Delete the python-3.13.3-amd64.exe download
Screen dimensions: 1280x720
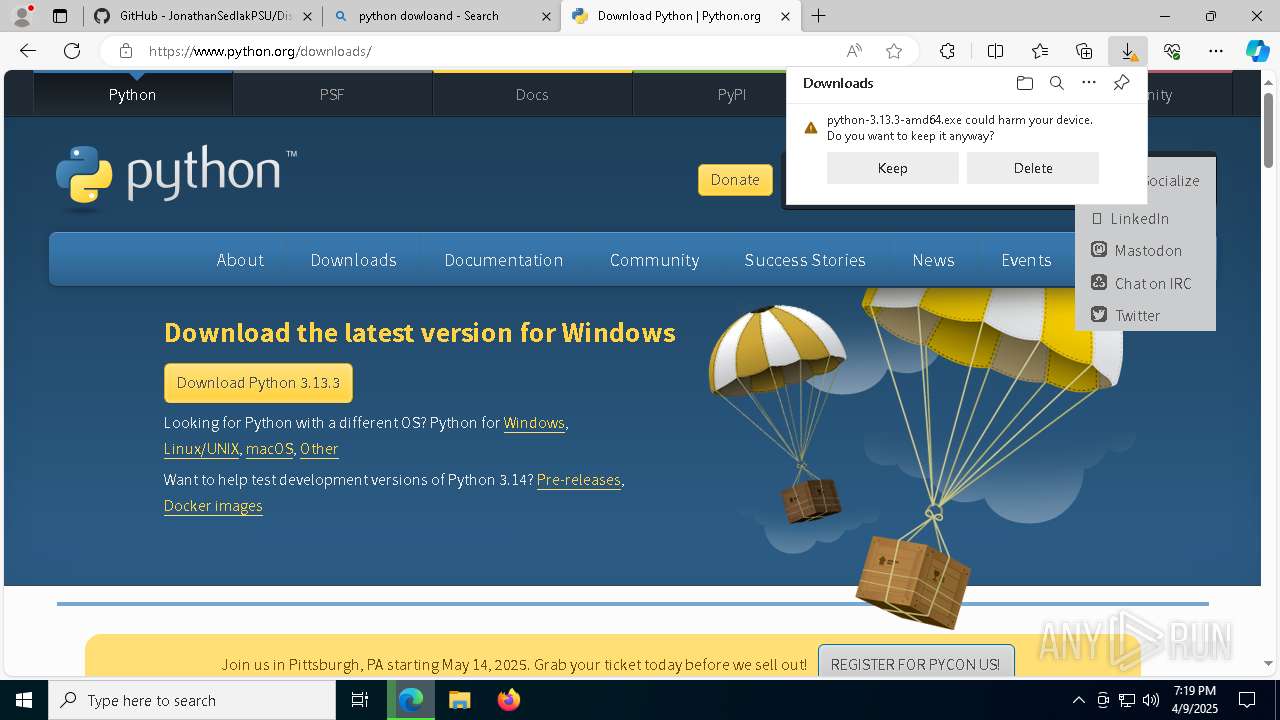coord(1032,168)
